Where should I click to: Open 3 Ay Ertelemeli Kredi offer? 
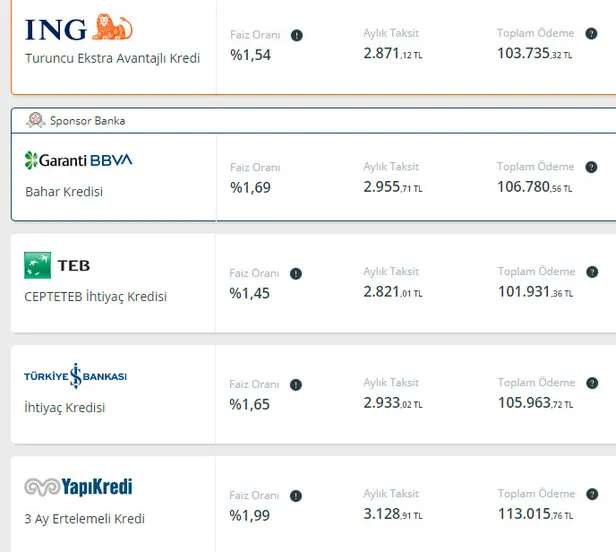85,519
